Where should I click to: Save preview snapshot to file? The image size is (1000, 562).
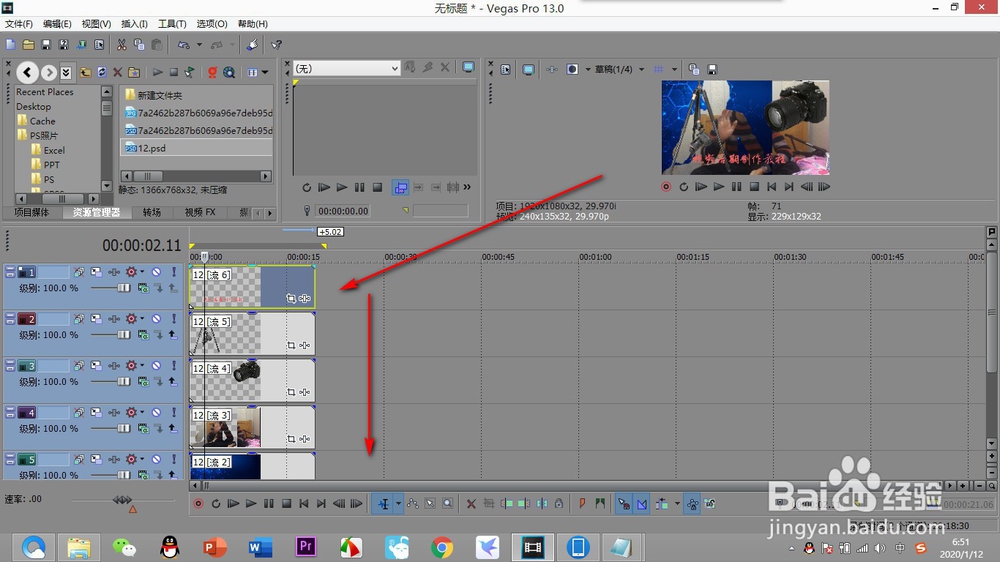click(712, 70)
